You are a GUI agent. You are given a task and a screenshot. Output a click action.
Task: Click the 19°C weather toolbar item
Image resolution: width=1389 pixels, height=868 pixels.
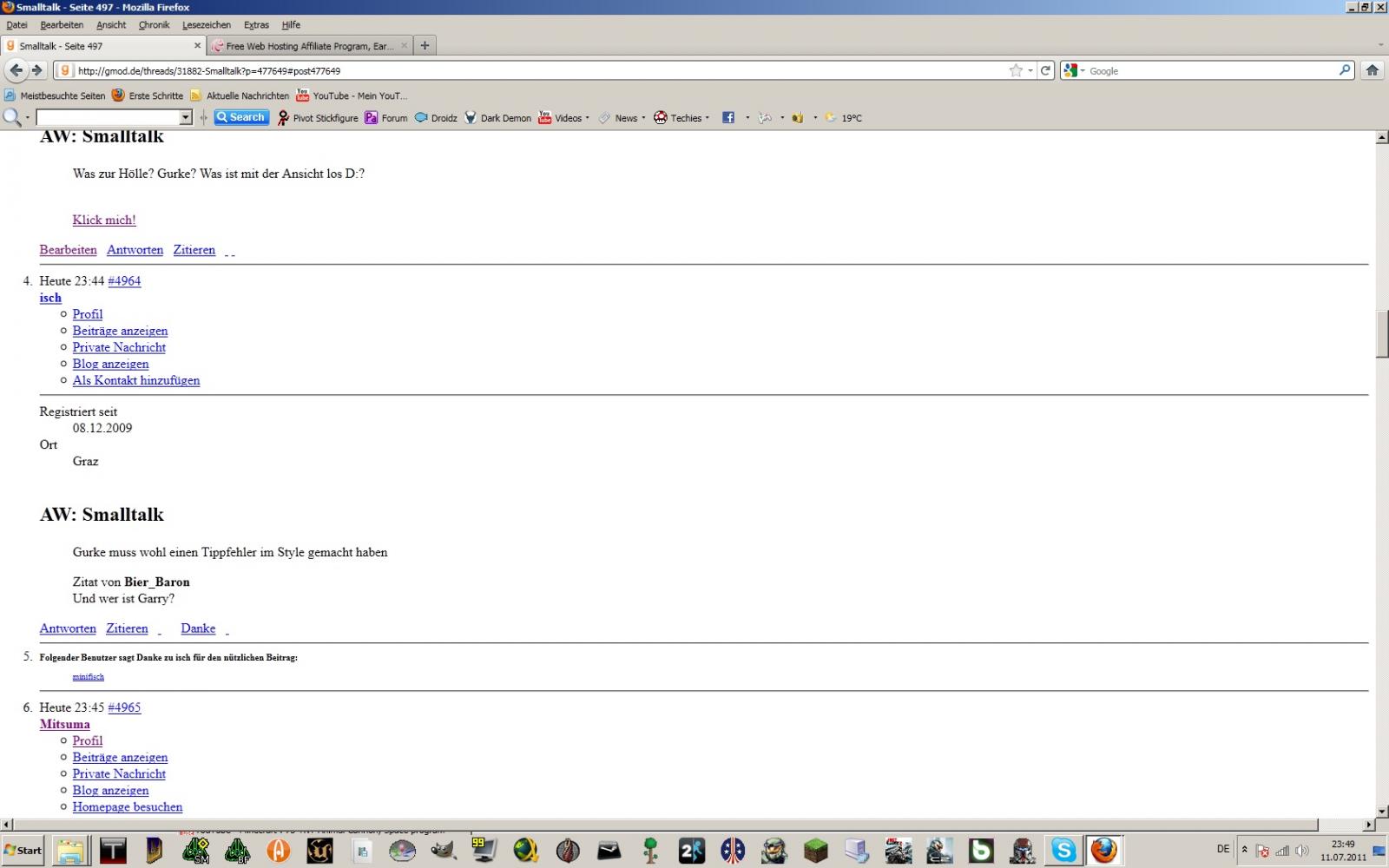point(844,118)
